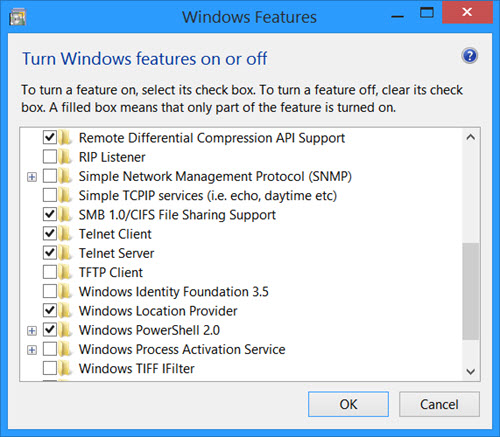Click the folder icon for Windows Location Provider

65,311
